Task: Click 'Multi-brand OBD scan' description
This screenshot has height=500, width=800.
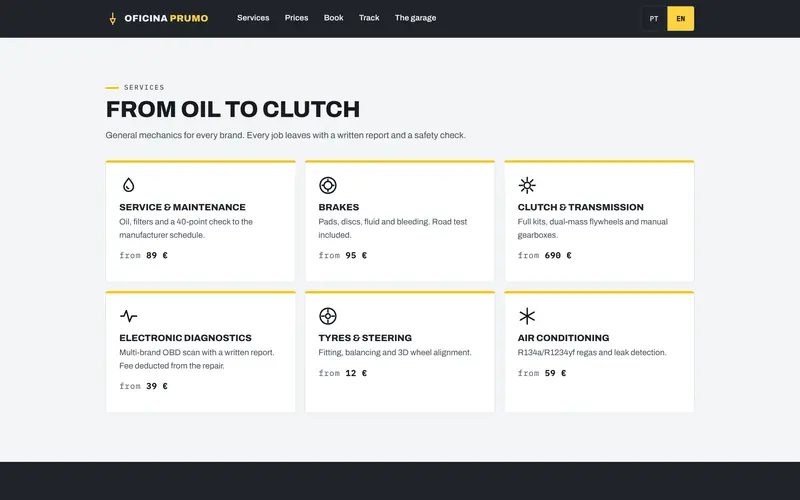Action: [x=197, y=359]
